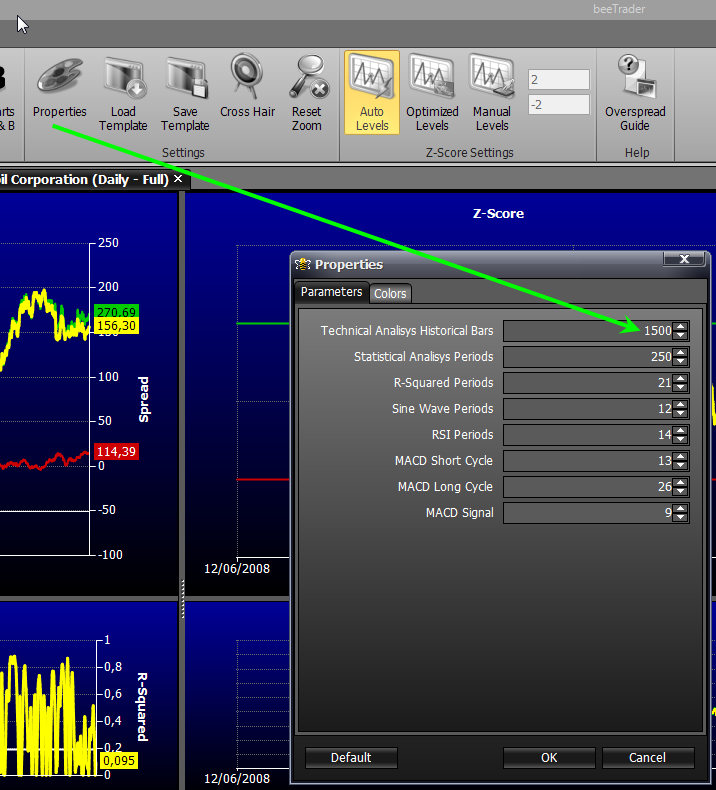Viewport: 716px width, 790px height.
Task: Click the Default button
Action: [351, 758]
